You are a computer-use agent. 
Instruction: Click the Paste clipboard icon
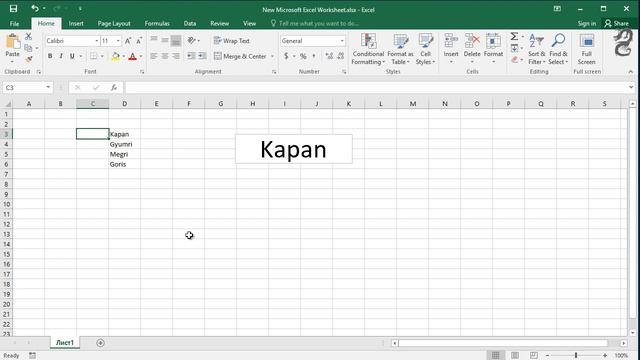pyautogui.click(x=13, y=42)
